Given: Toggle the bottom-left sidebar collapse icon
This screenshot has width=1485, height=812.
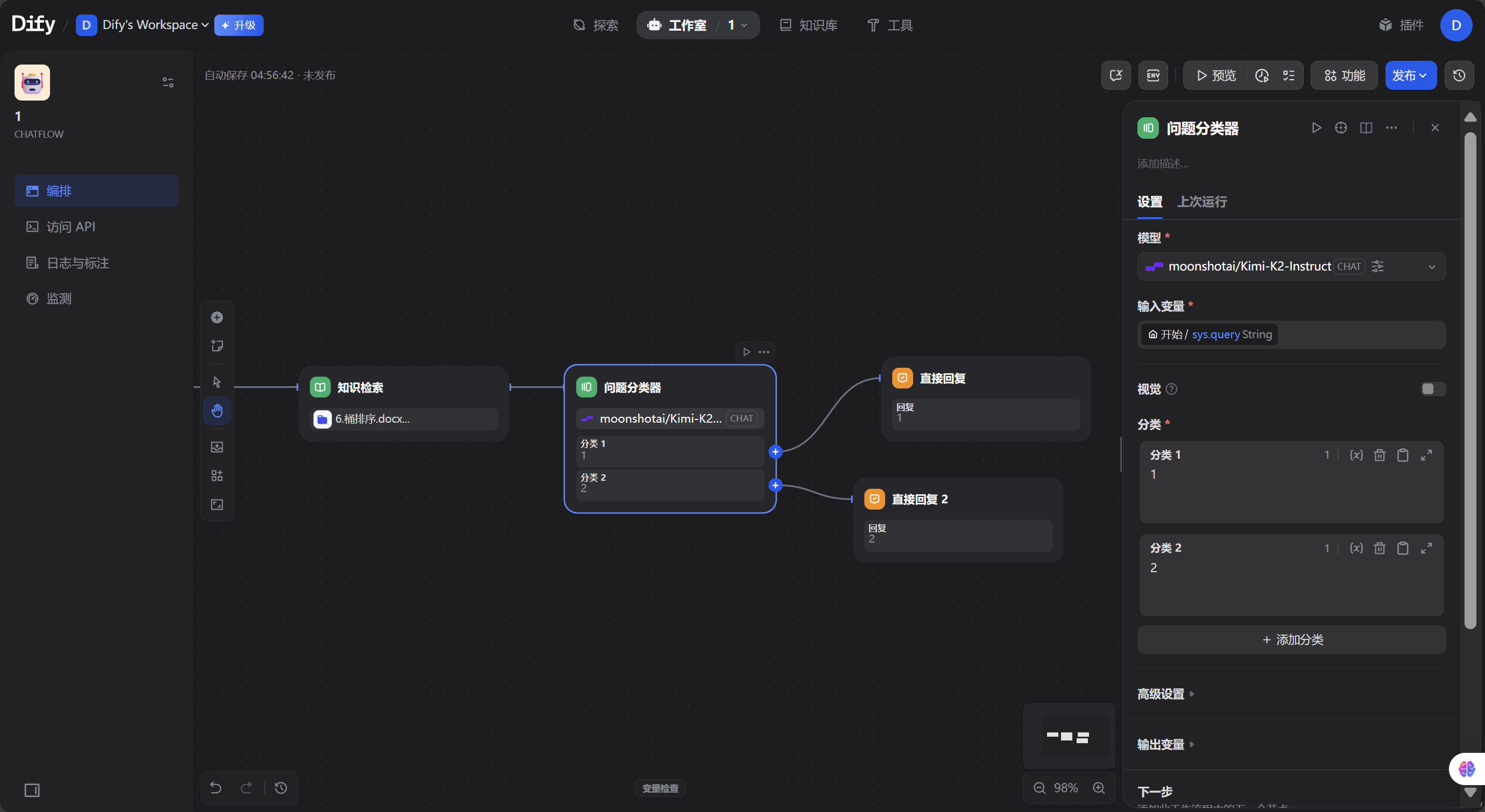Looking at the screenshot, I should click(32, 790).
